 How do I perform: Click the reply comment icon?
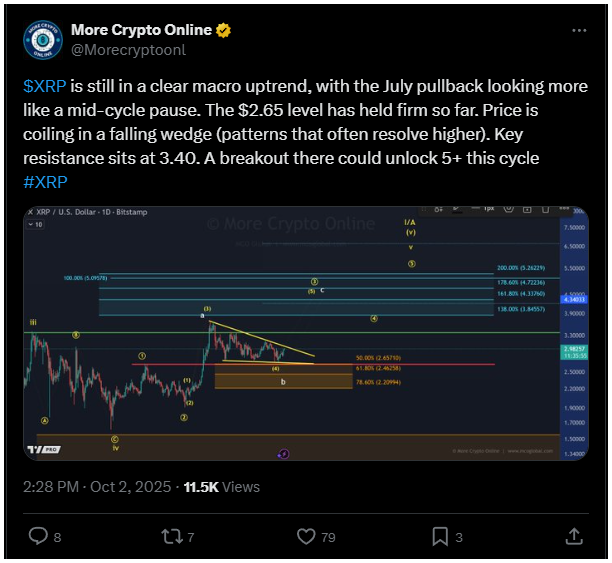coord(39,537)
